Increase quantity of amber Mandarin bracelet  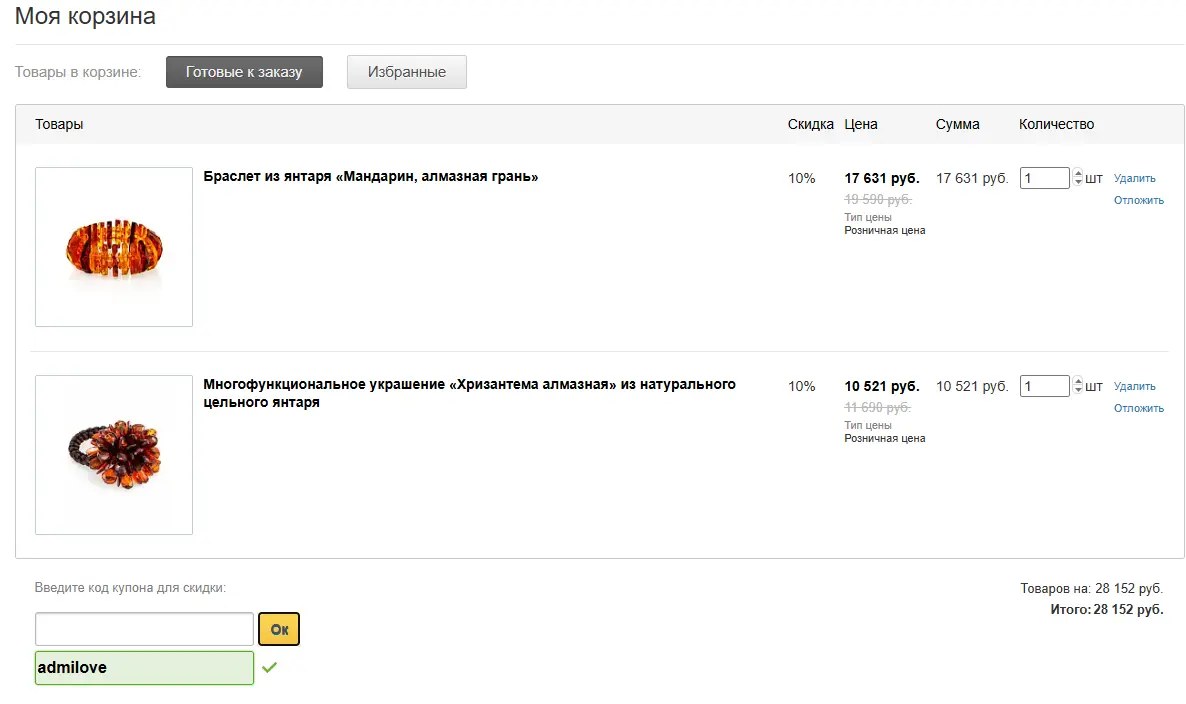(1078, 173)
